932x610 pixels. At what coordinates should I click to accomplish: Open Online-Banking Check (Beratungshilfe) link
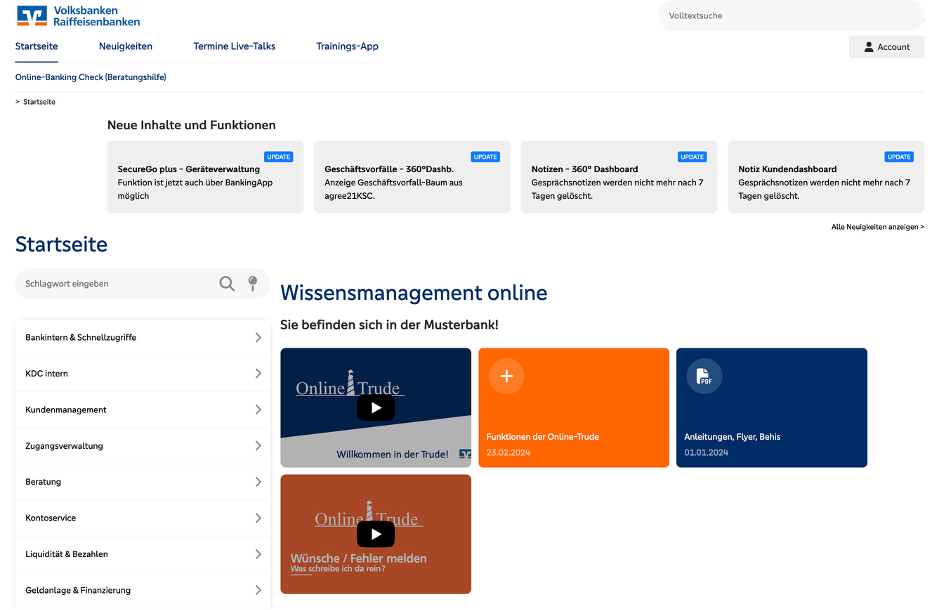click(x=91, y=77)
